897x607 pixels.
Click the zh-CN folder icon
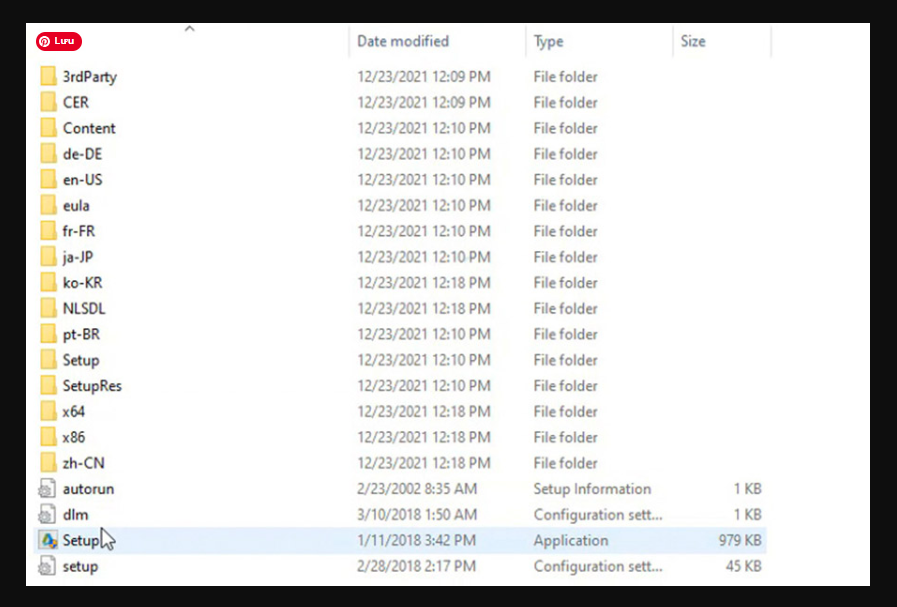pyautogui.click(x=48, y=463)
